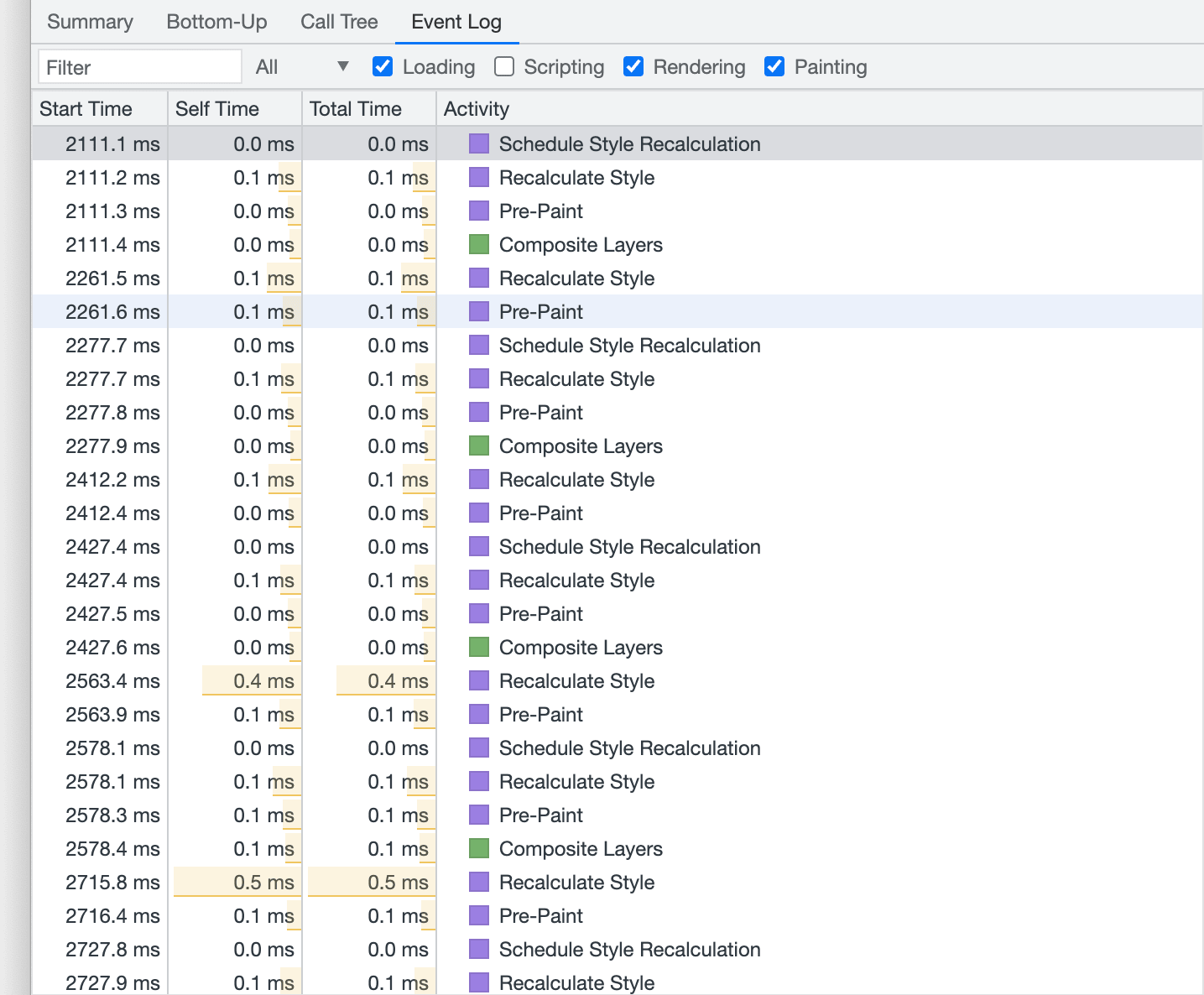Open the Call Tree tab
This screenshot has height=995, width=1204.
click(339, 22)
